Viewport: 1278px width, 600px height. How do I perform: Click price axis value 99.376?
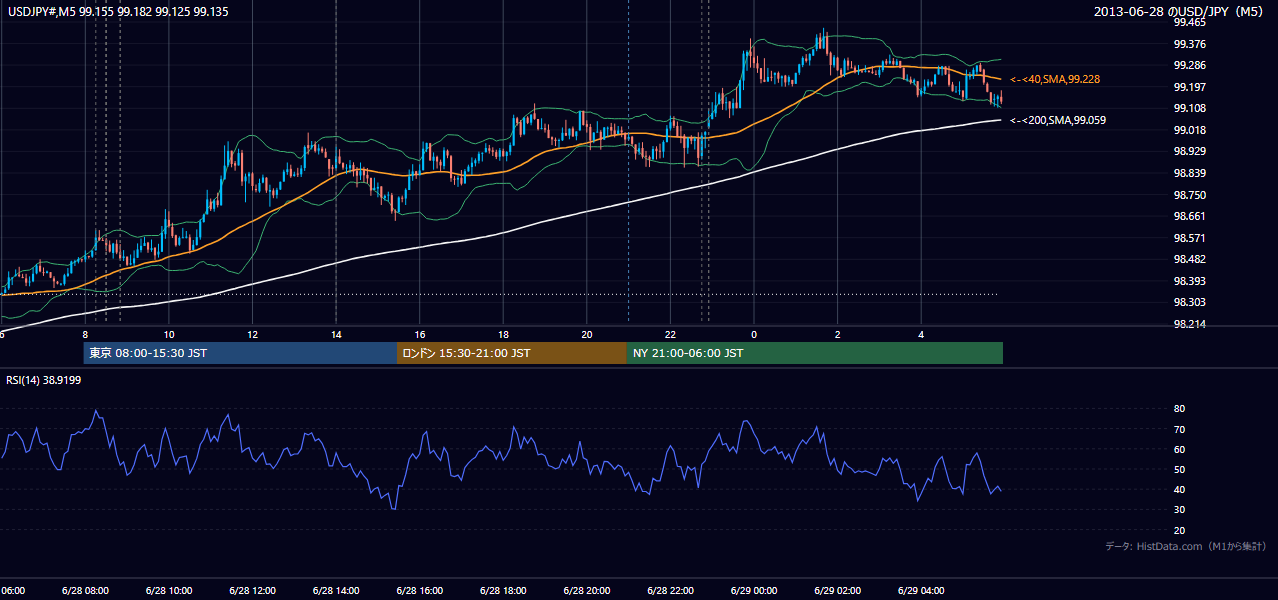[1189, 44]
